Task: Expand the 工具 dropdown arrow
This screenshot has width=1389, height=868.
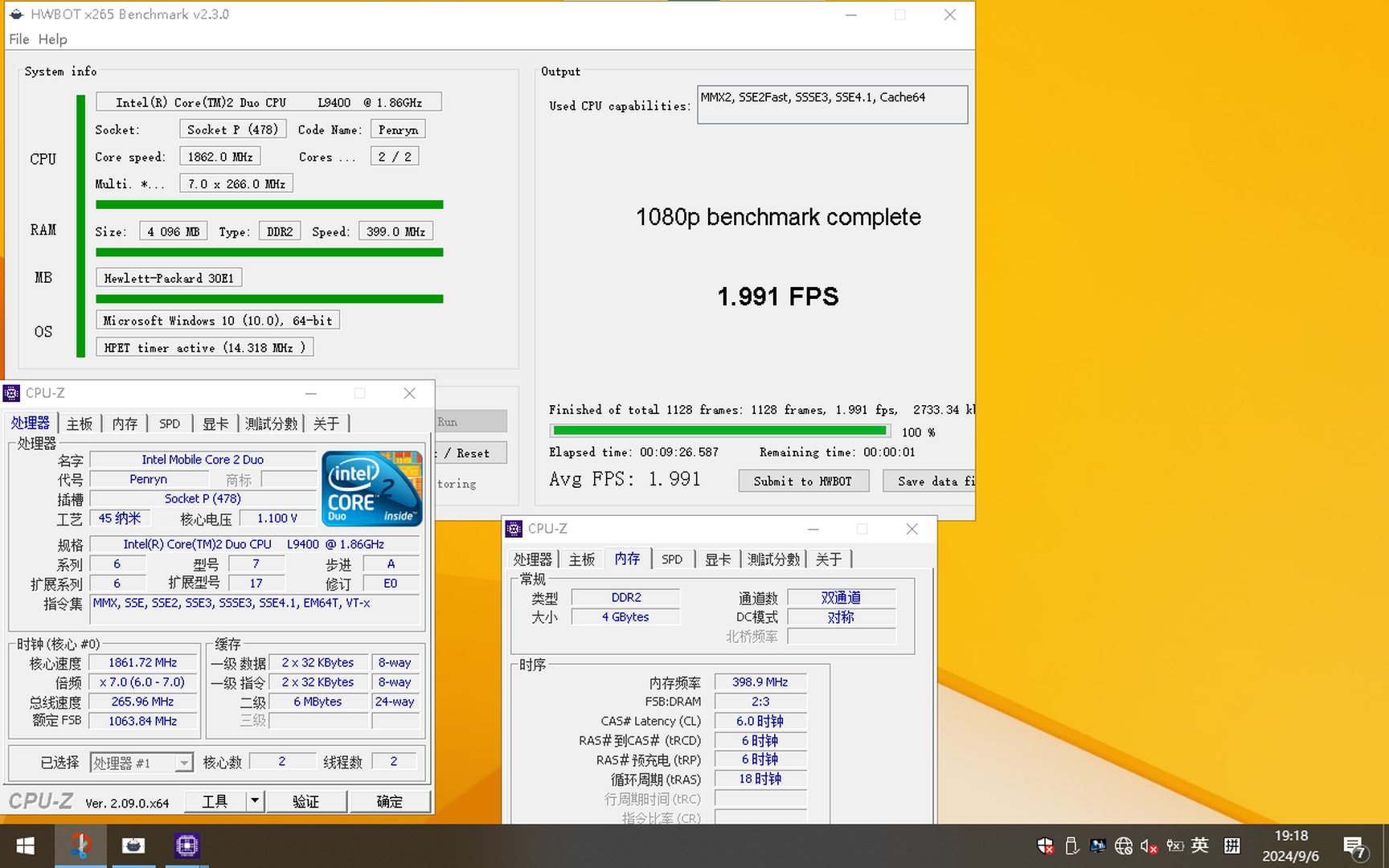Action: 255,801
